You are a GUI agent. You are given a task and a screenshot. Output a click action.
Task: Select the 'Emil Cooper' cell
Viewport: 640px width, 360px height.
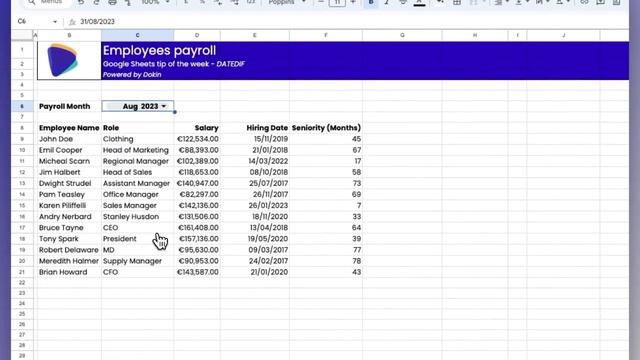[69, 150]
